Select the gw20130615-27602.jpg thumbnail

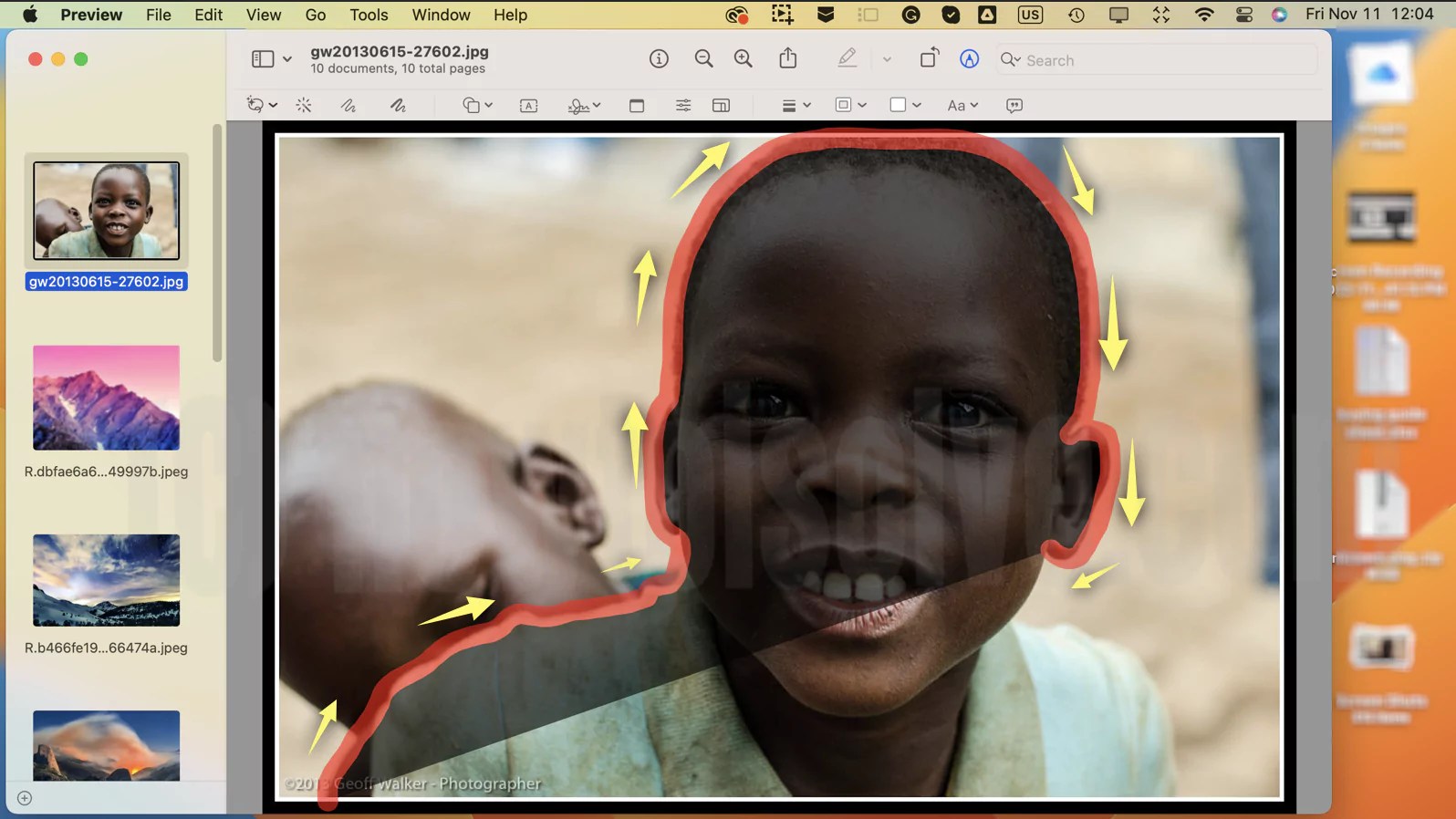(x=106, y=211)
